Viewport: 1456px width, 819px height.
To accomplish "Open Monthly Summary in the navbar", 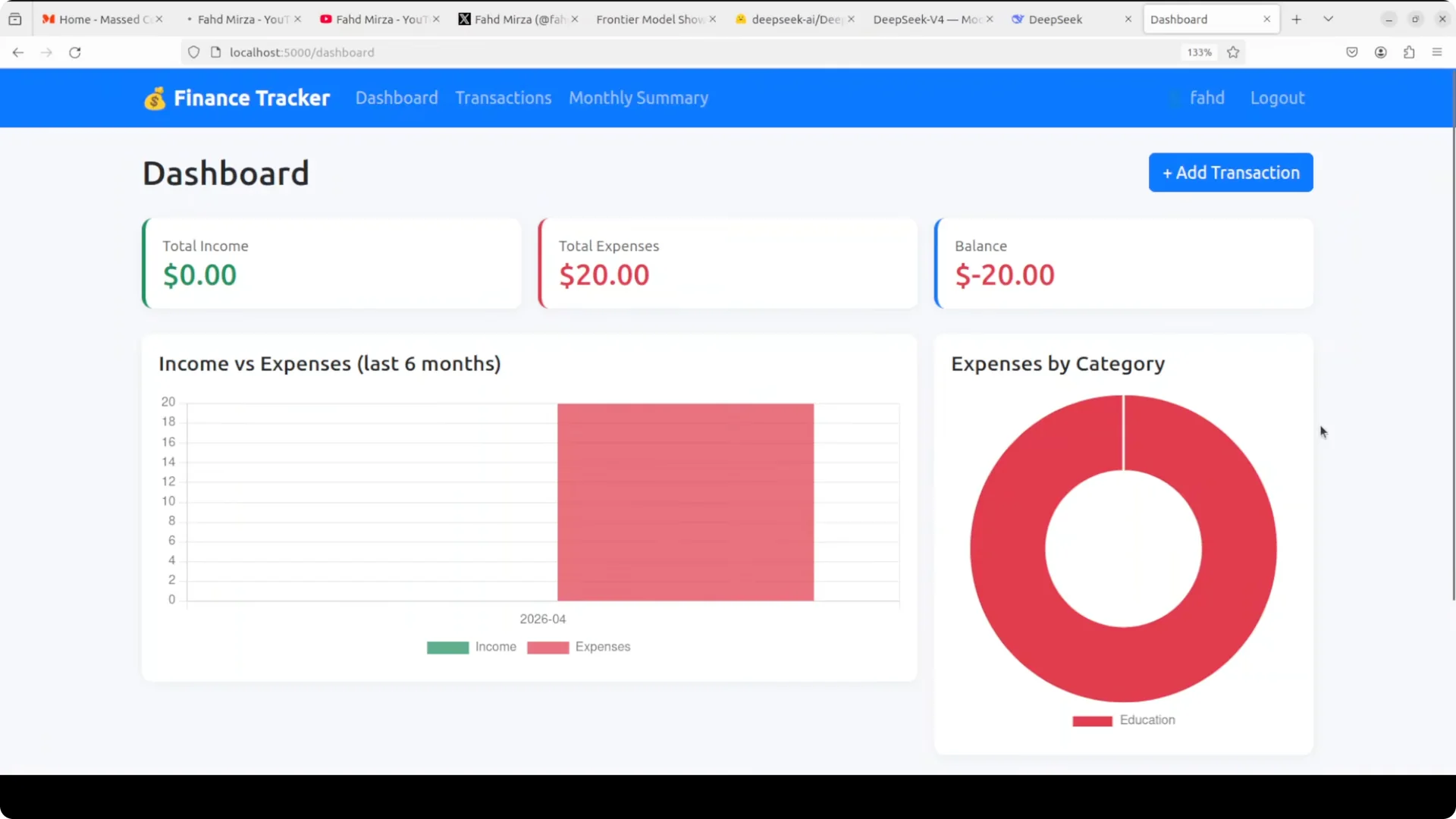I will point(639,98).
